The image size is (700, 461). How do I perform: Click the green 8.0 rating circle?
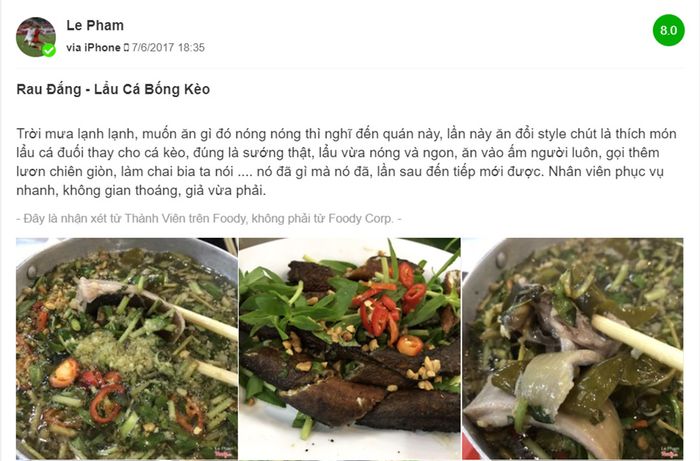(668, 30)
